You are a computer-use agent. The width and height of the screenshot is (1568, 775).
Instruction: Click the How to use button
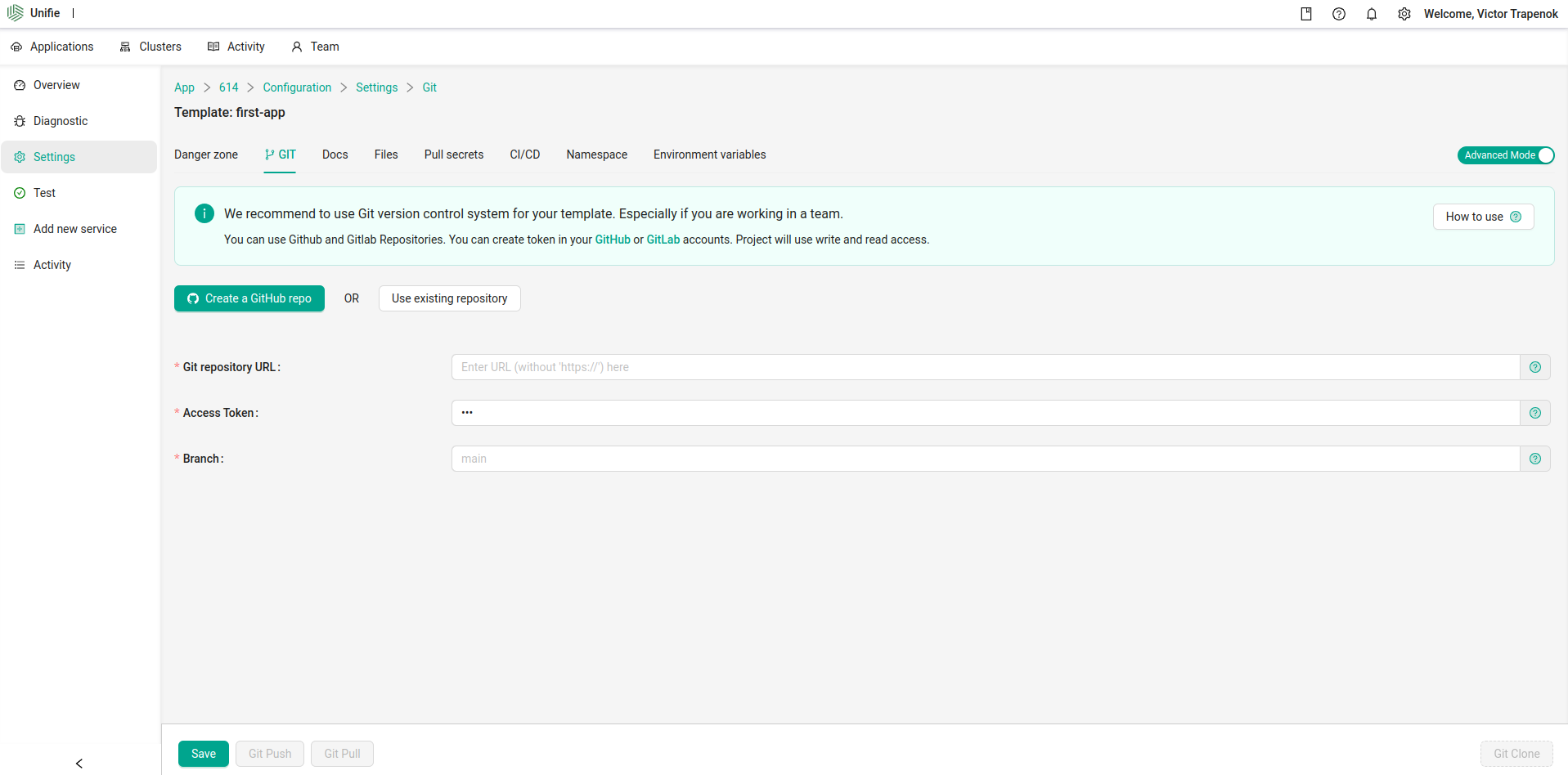click(1484, 217)
